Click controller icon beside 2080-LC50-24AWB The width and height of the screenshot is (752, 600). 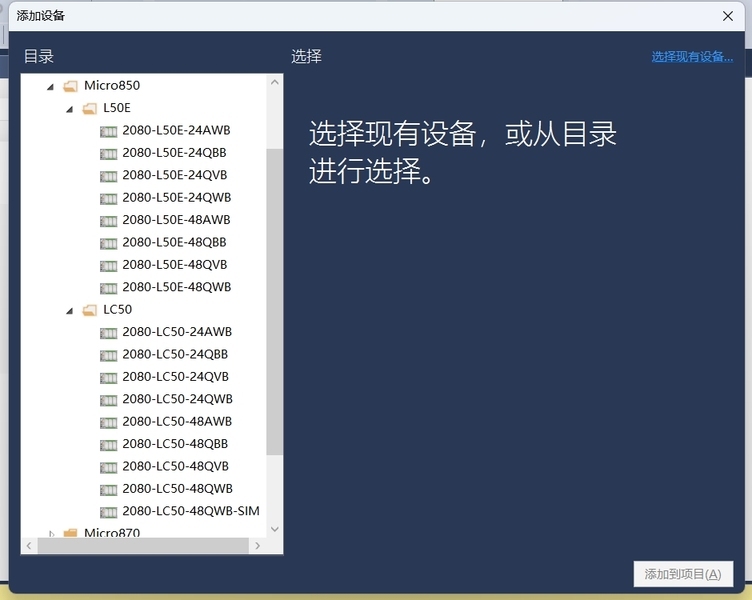[108, 333]
